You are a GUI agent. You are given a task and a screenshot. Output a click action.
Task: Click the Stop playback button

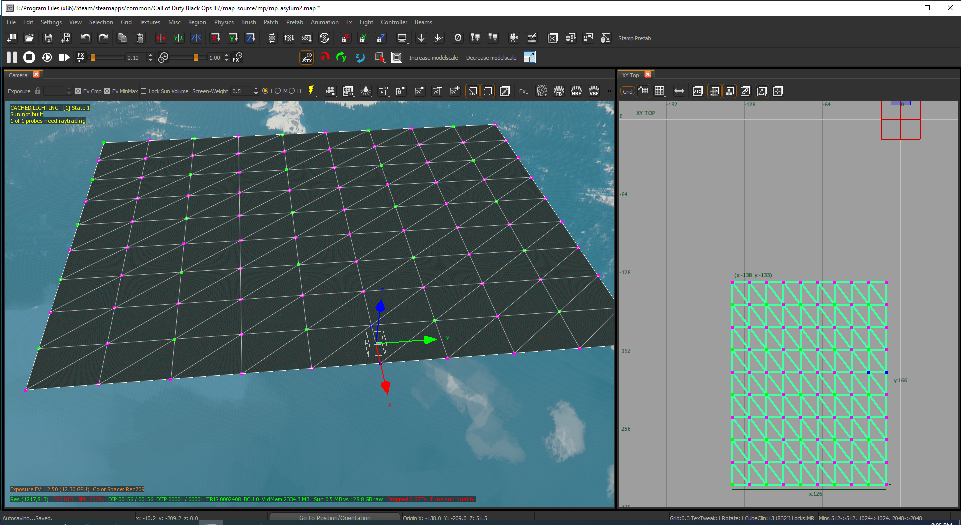pos(29,57)
